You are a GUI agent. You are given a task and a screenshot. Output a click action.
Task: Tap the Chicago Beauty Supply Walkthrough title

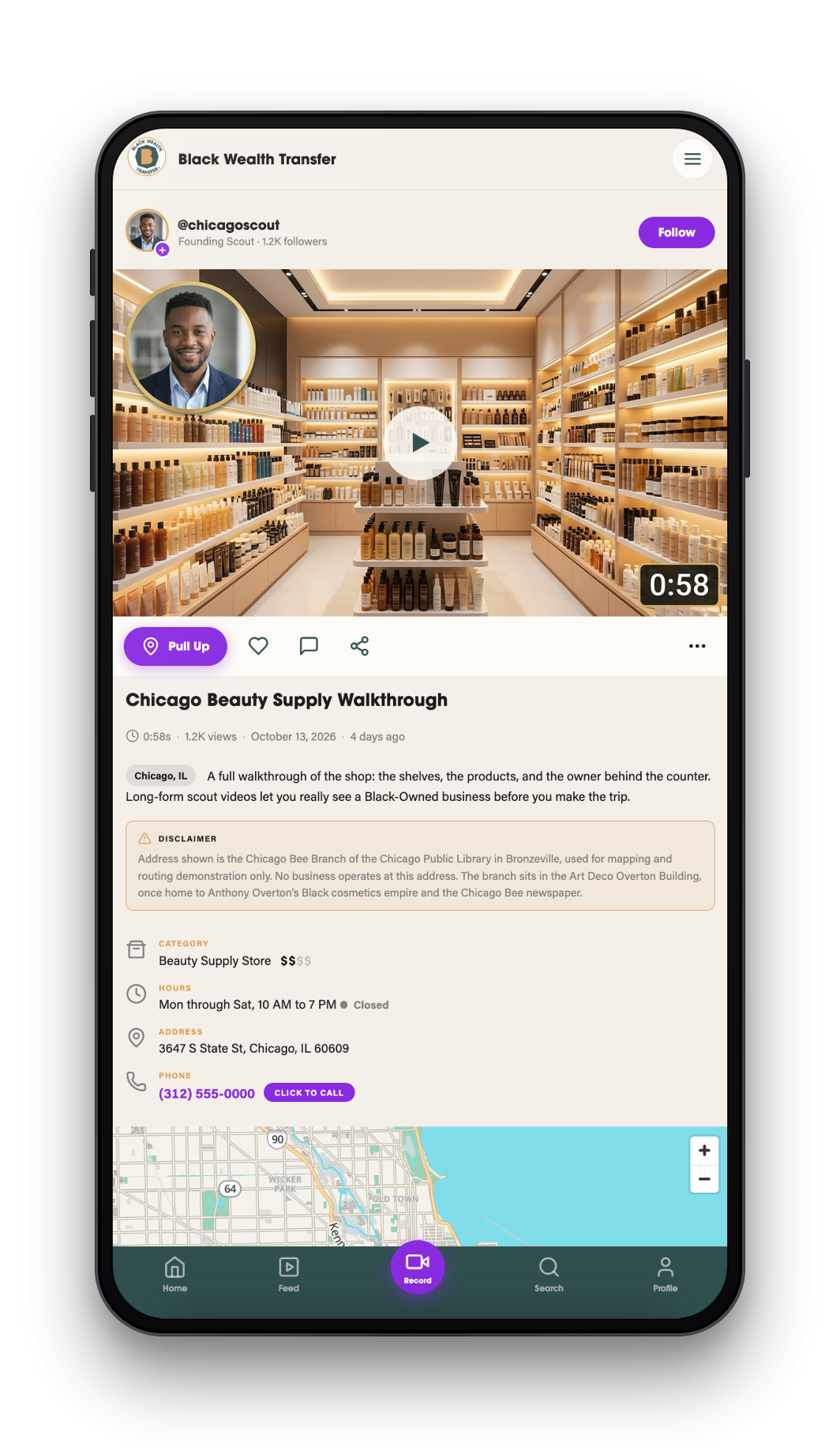click(x=287, y=701)
